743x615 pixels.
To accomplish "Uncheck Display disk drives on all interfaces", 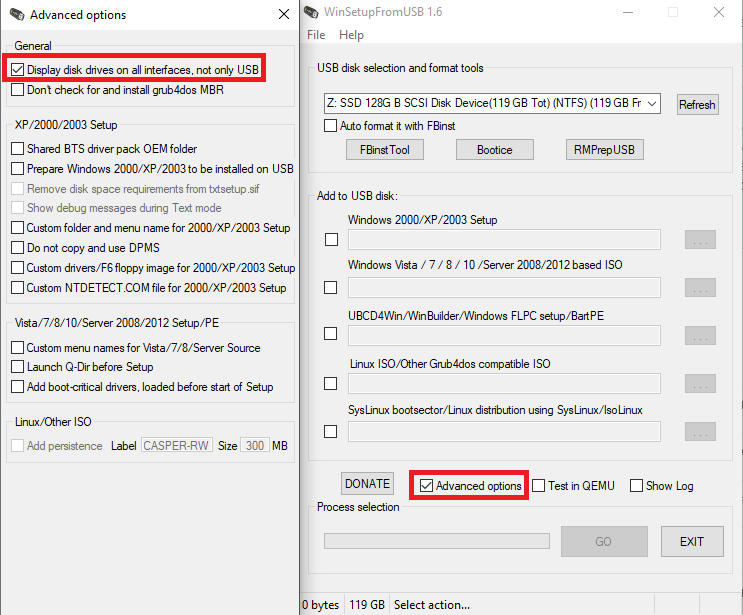I will coord(18,70).
